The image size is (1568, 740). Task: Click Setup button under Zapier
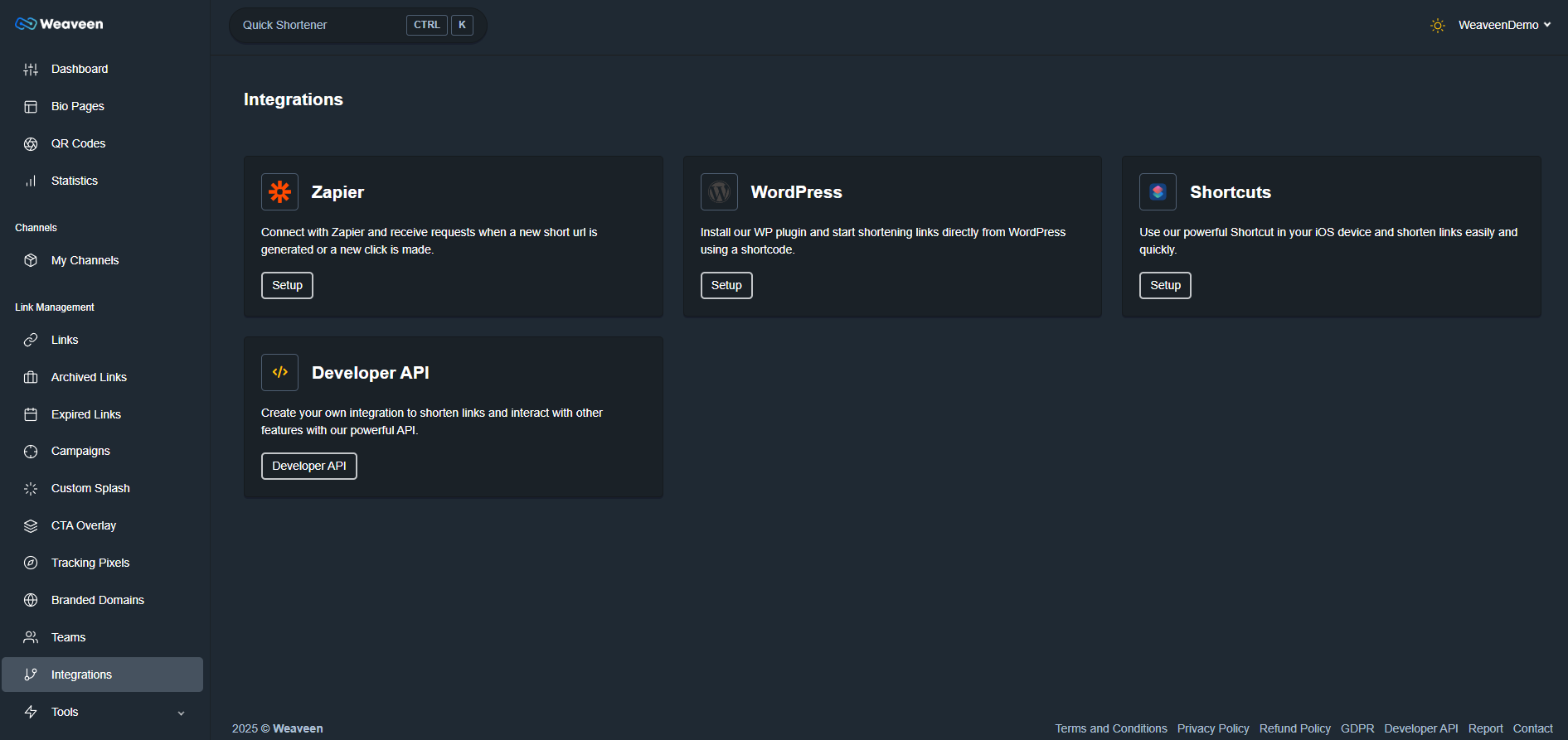click(287, 285)
